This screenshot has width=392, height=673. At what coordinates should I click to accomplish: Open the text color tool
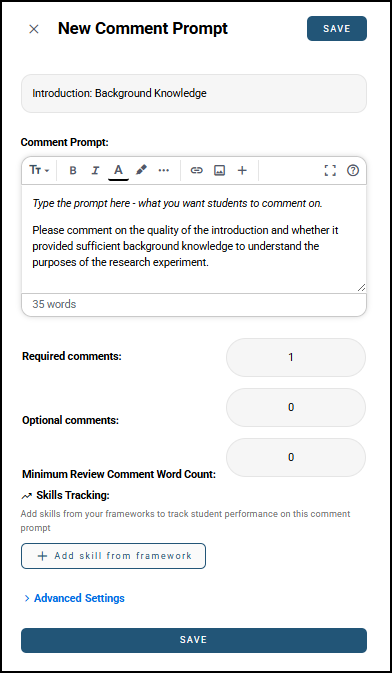[119, 171]
